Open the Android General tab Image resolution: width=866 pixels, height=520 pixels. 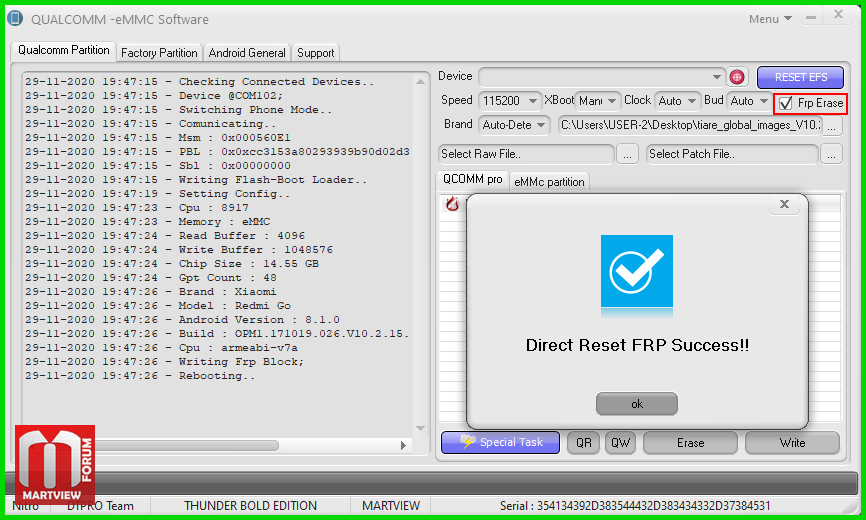(247, 53)
